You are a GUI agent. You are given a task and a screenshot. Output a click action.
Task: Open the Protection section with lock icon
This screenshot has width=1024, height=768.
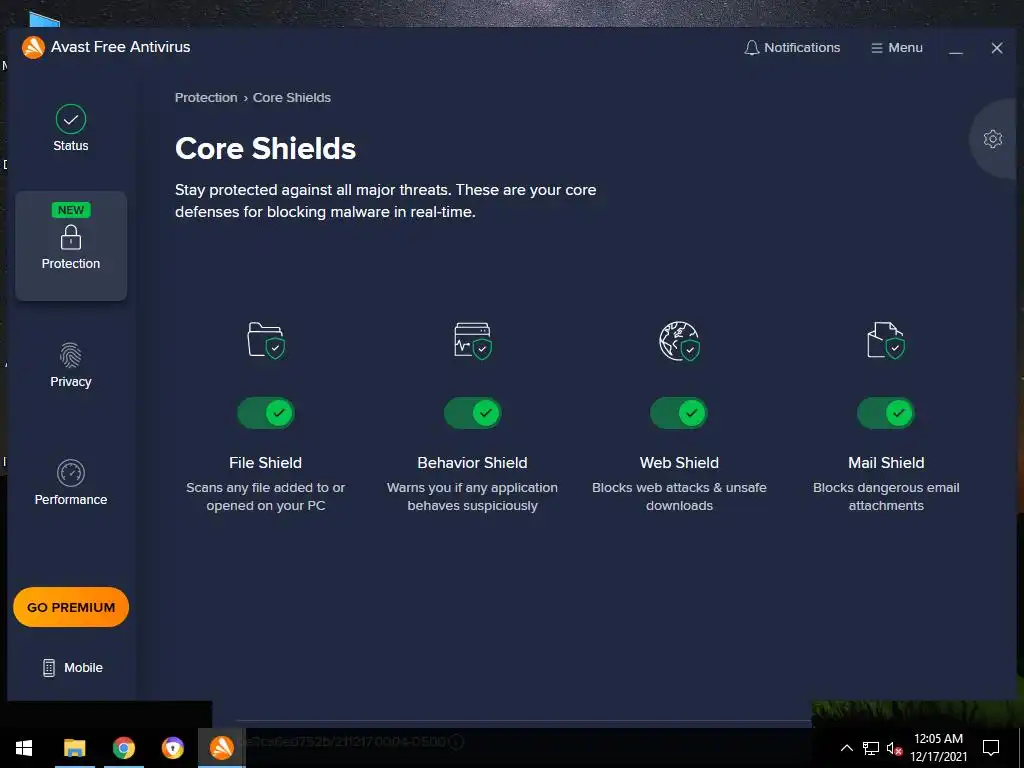pyautogui.click(x=71, y=246)
